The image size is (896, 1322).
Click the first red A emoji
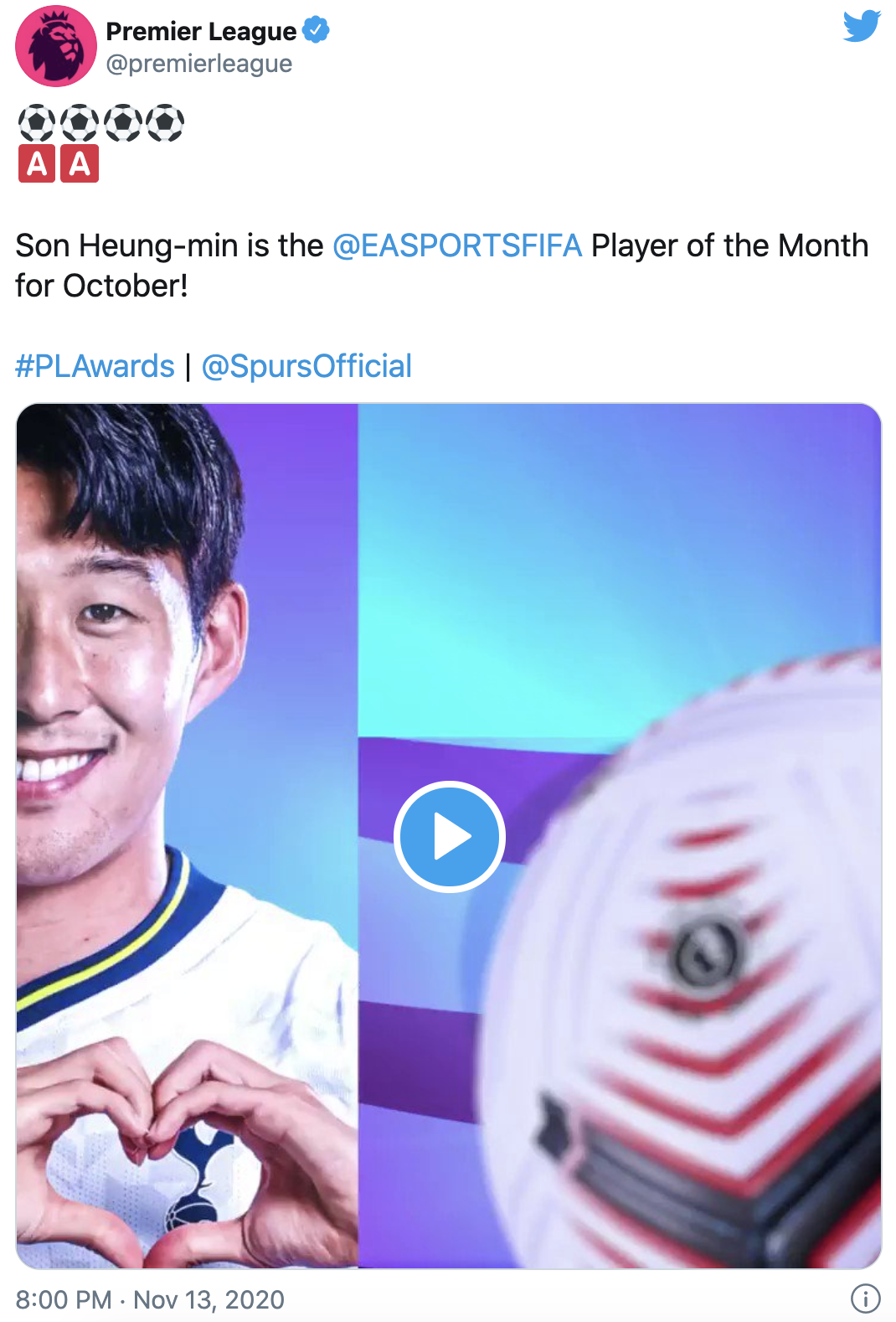click(x=37, y=163)
